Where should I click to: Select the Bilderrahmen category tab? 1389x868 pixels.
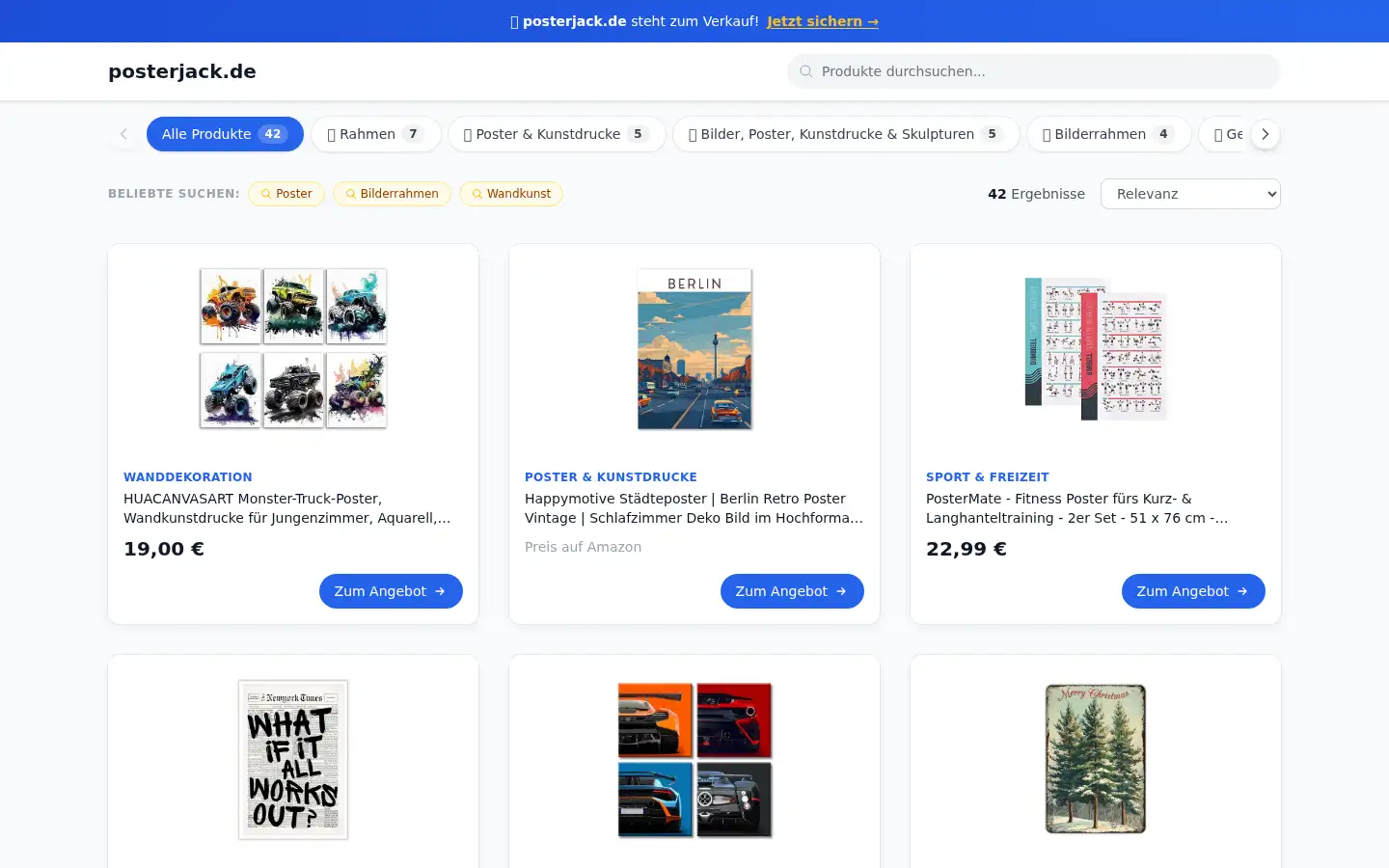(x=1109, y=134)
